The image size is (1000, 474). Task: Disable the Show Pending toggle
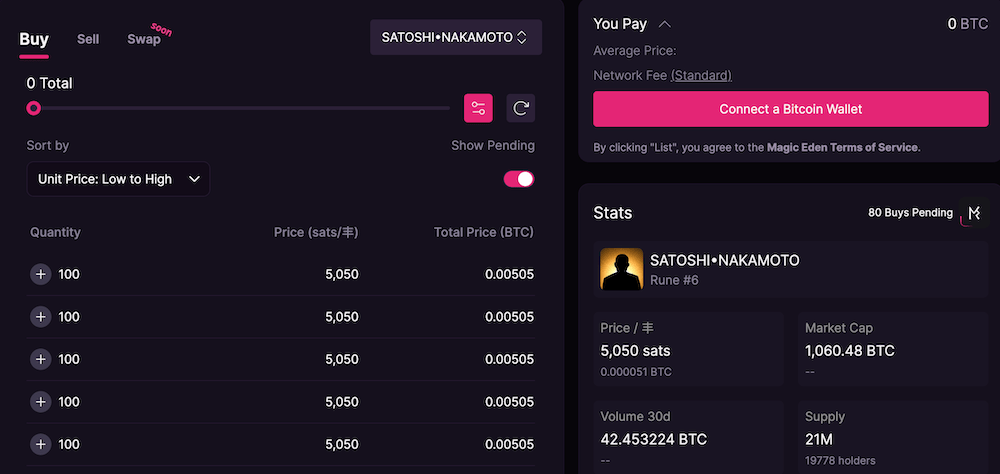(x=519, y=179)
